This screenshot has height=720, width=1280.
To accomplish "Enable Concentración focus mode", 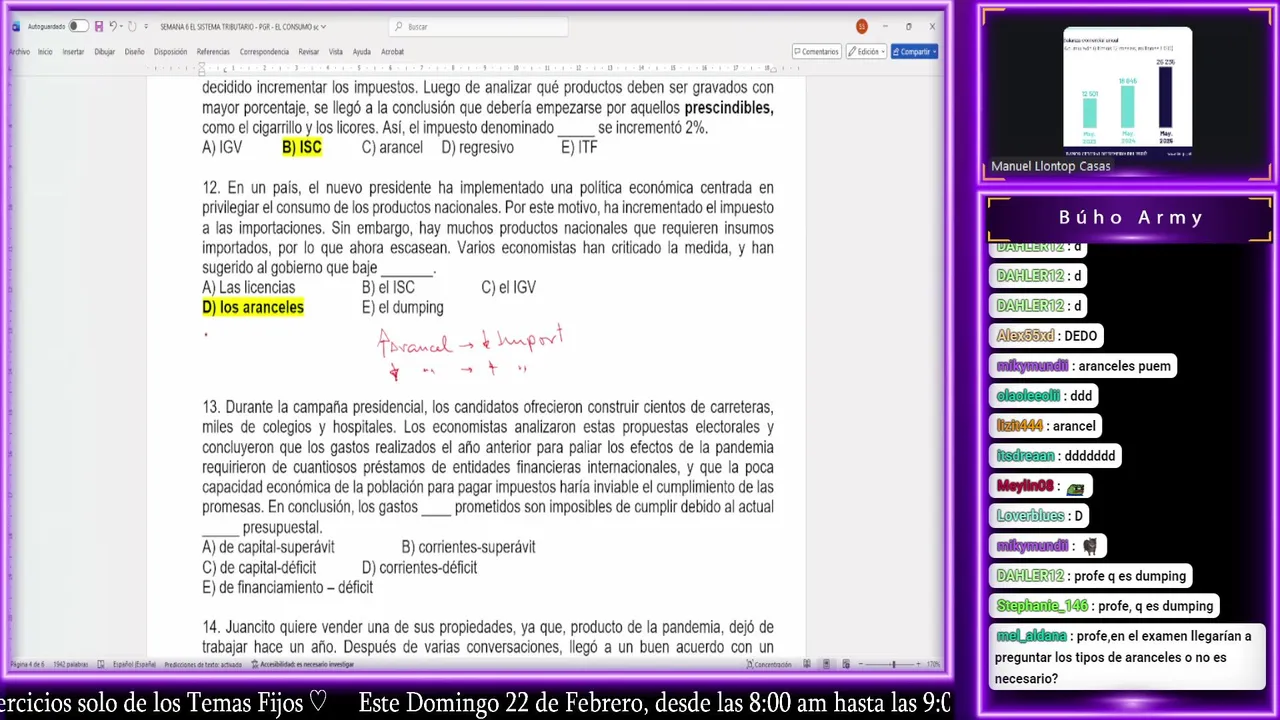I will [x=768, y=664].
